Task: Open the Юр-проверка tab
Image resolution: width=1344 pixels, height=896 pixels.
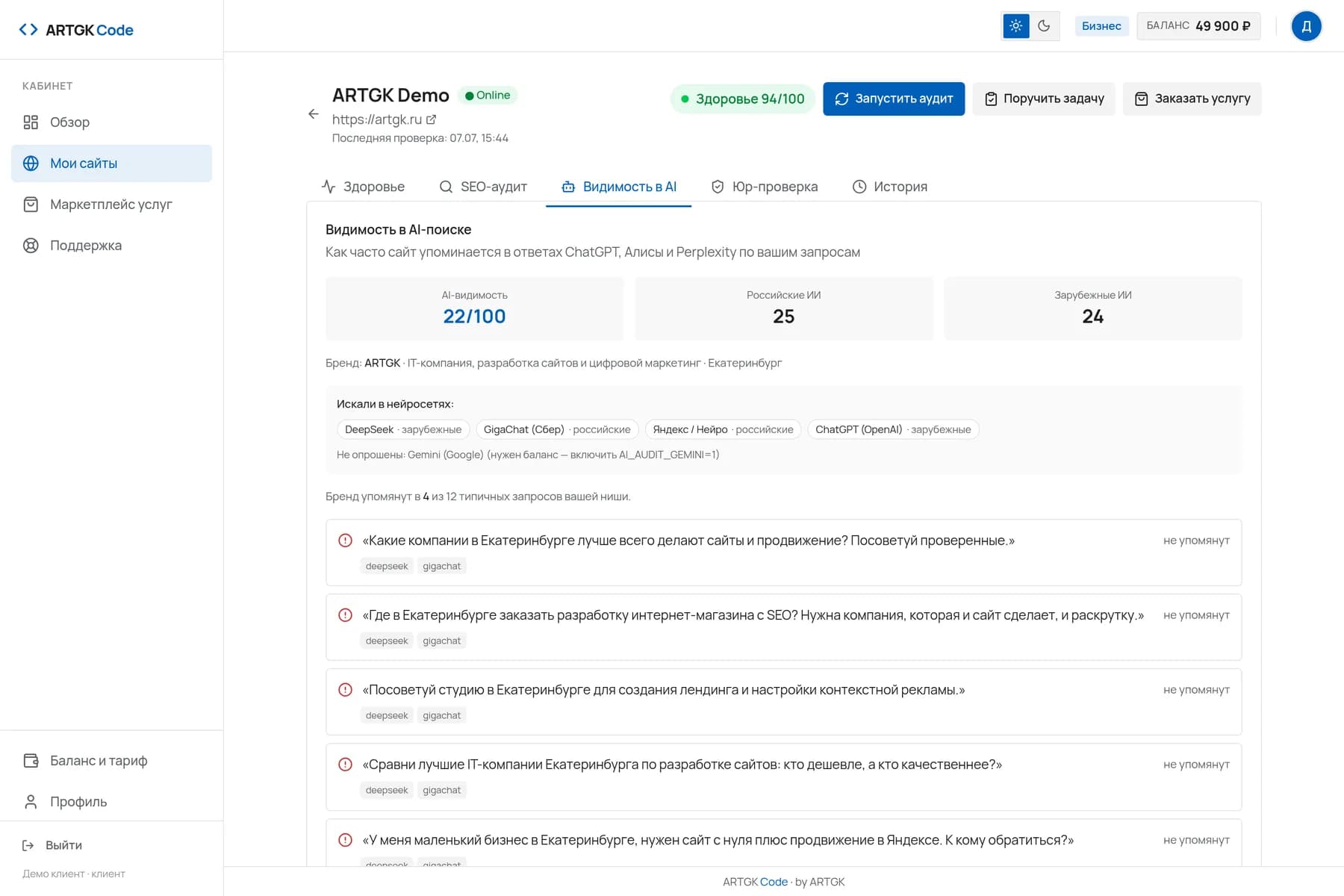Action: click(765, 187)
